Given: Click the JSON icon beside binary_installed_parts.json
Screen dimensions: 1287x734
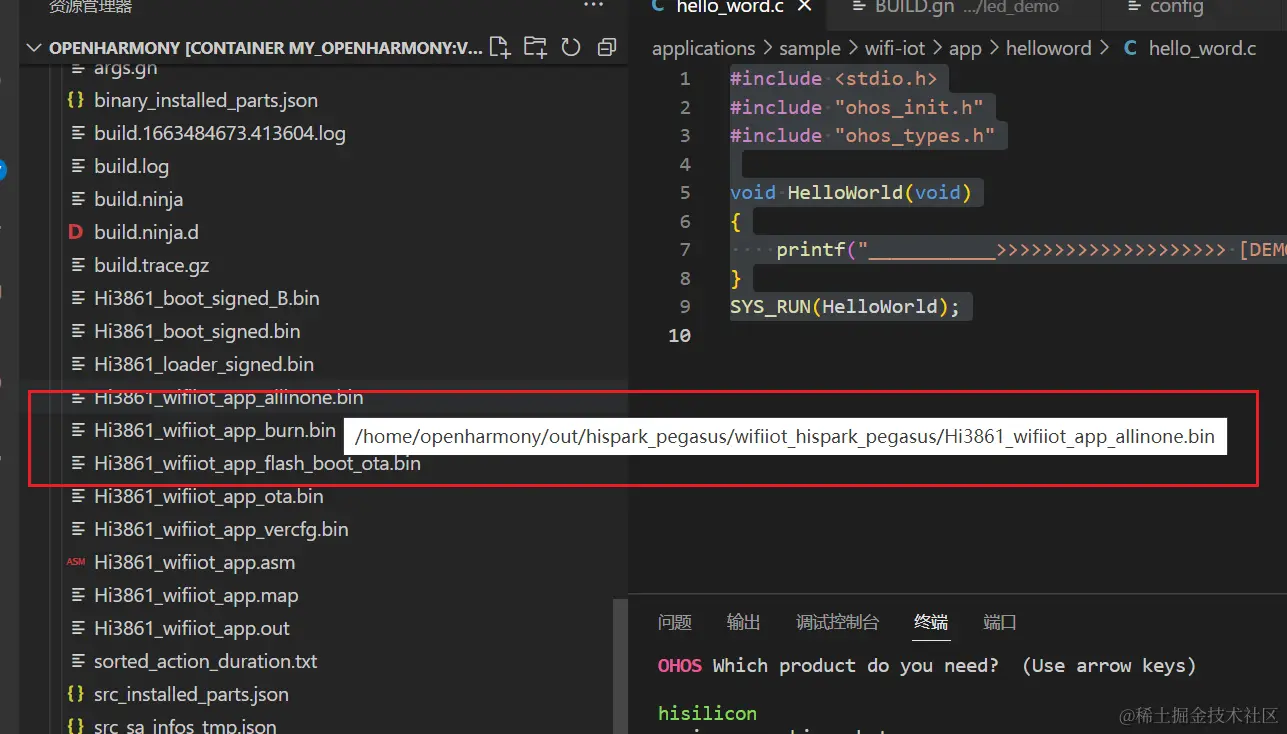Looking at the screenshot, I should [x=75, y=100].
